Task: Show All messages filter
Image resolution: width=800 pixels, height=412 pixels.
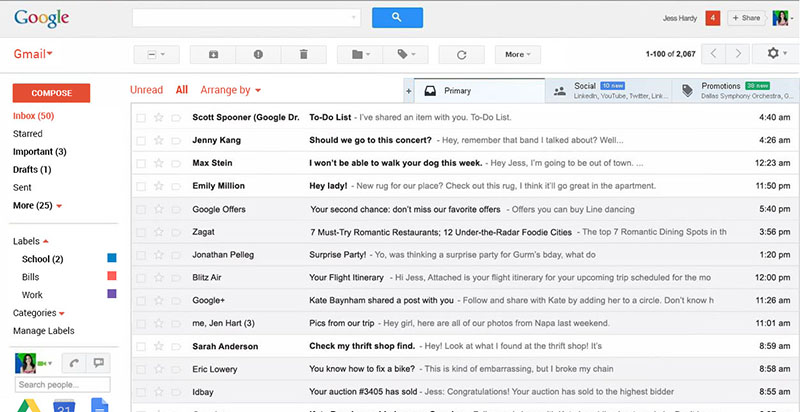Action: (x=182, y=90)
